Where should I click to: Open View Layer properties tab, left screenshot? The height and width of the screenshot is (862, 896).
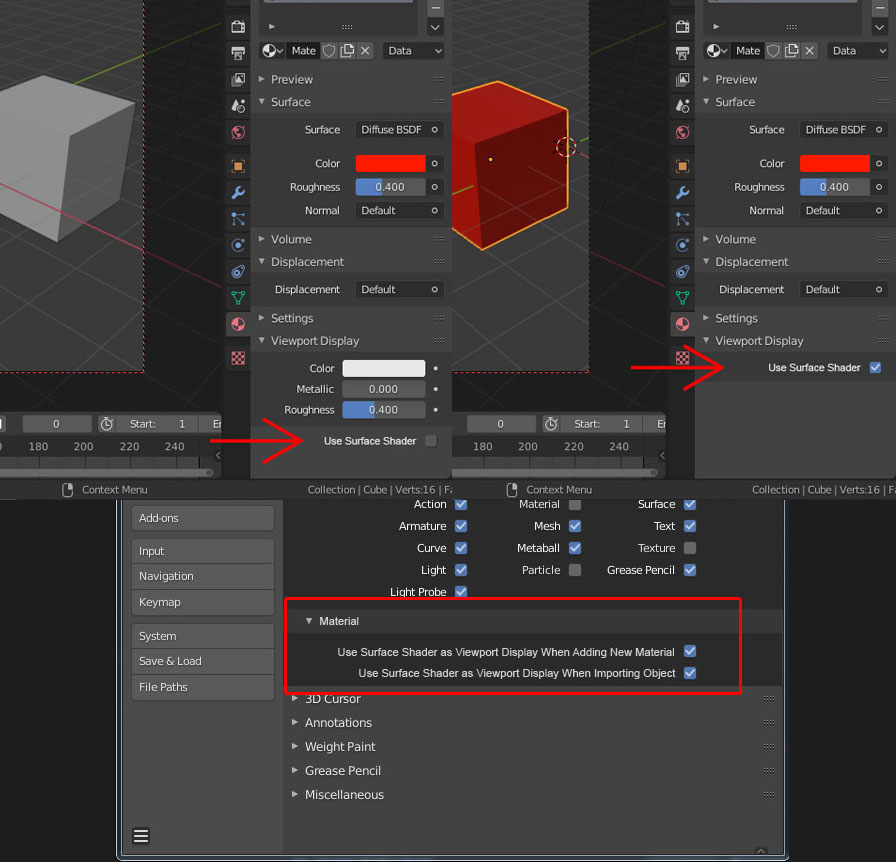click(x=238, y=79)
